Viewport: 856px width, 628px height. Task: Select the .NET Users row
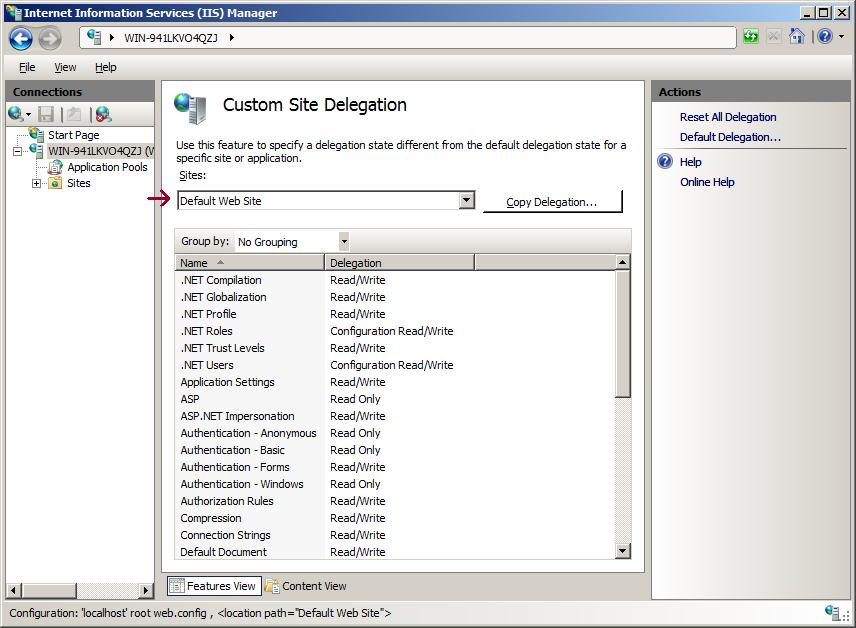pyautogui.click(x=395, y=365)
